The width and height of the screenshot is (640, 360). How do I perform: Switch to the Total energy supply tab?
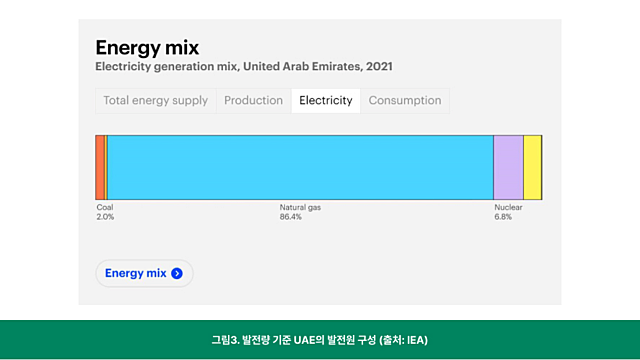tap(156, 100)
